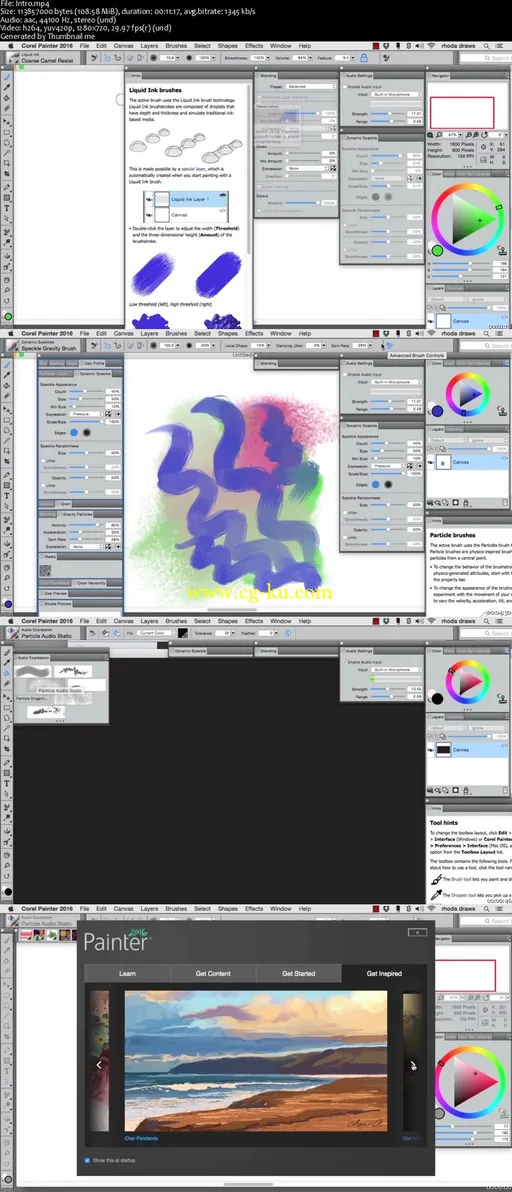Viewport: 512px width, 1192px height.
Task: Adjust the Audio Range slider in the Liquid Ink frame
Action: tap(387, 120)
